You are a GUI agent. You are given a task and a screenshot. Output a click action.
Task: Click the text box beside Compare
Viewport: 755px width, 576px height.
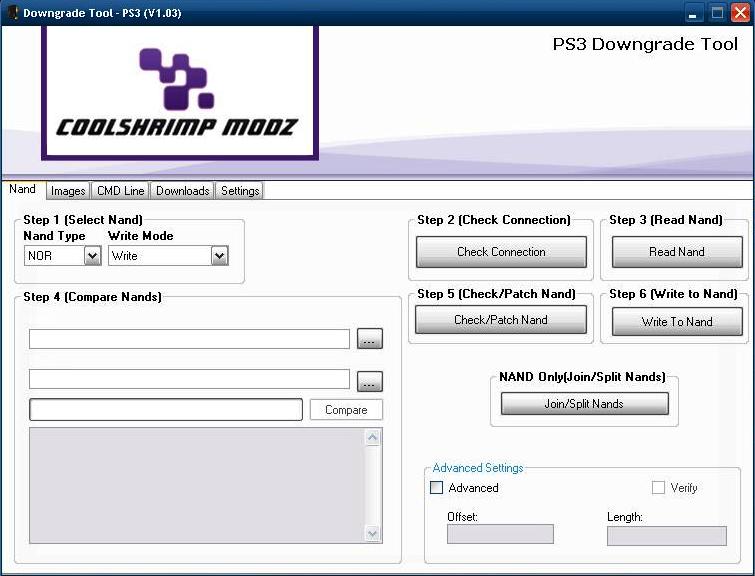coord(166,410)
